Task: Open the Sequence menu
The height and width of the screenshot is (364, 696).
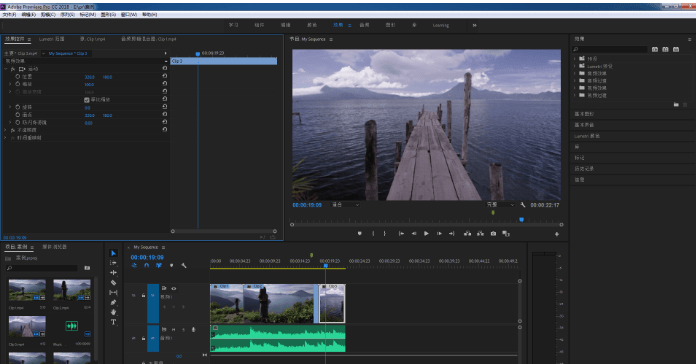Action: click(x=67, y=15)
